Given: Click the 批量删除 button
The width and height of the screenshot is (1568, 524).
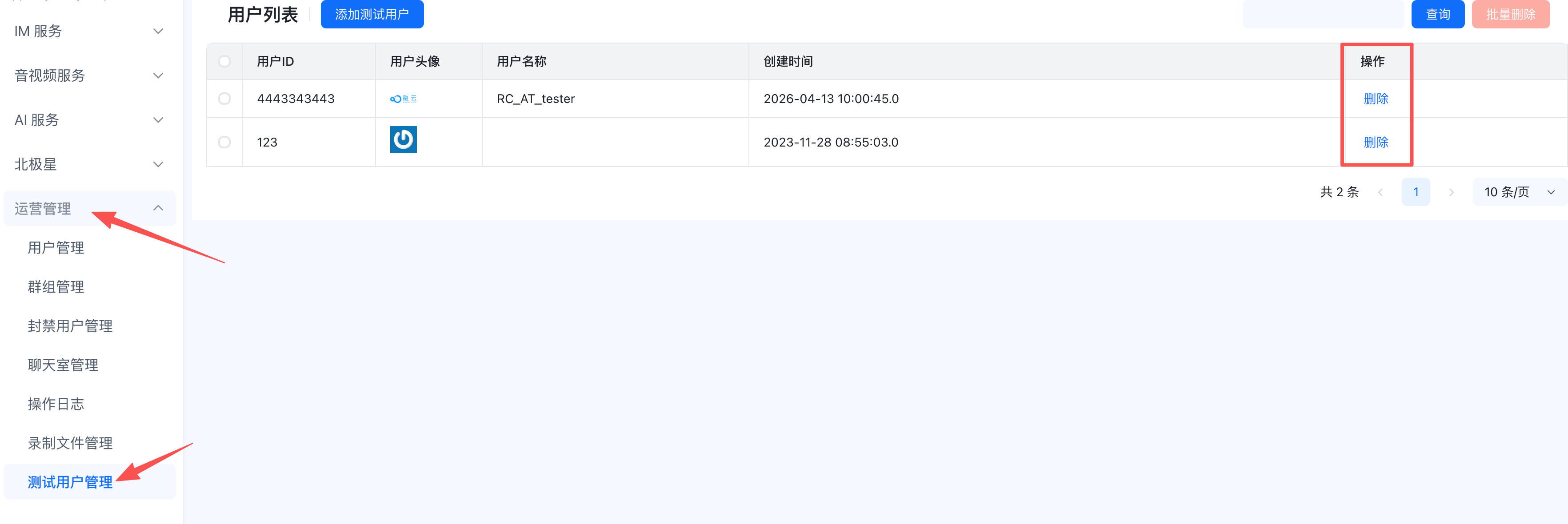Looking at the screenshot, I should click(1510, 14).
